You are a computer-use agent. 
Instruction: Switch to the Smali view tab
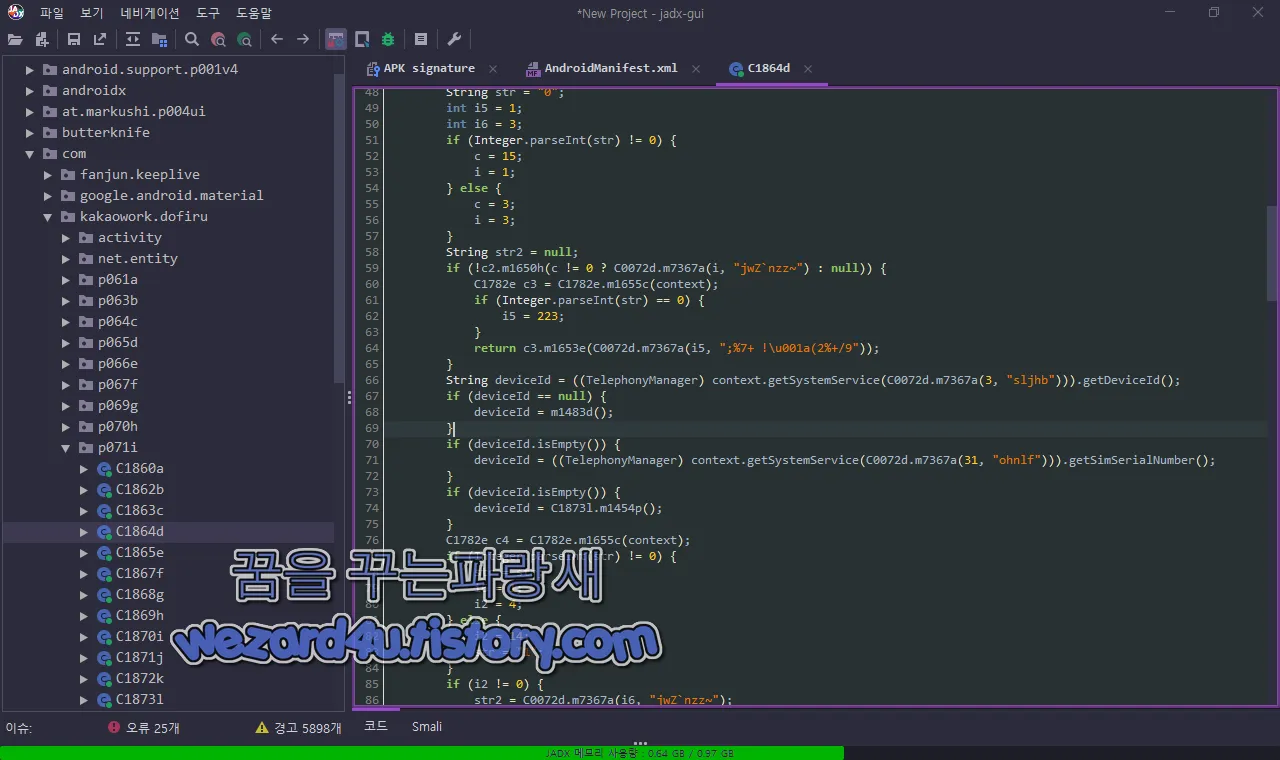tap(427, 726)
